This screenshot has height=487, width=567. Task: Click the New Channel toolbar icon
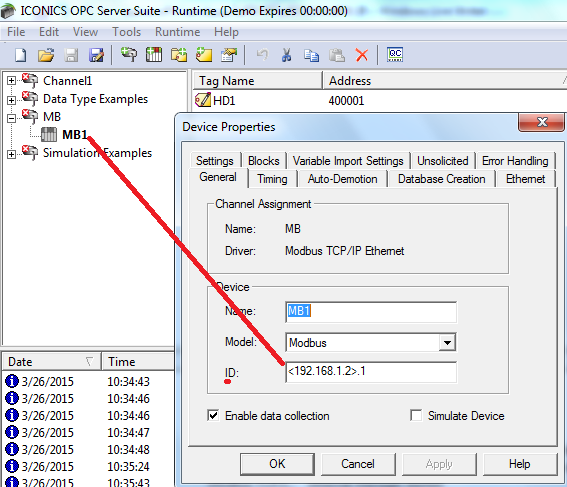[x=128, y=55]
